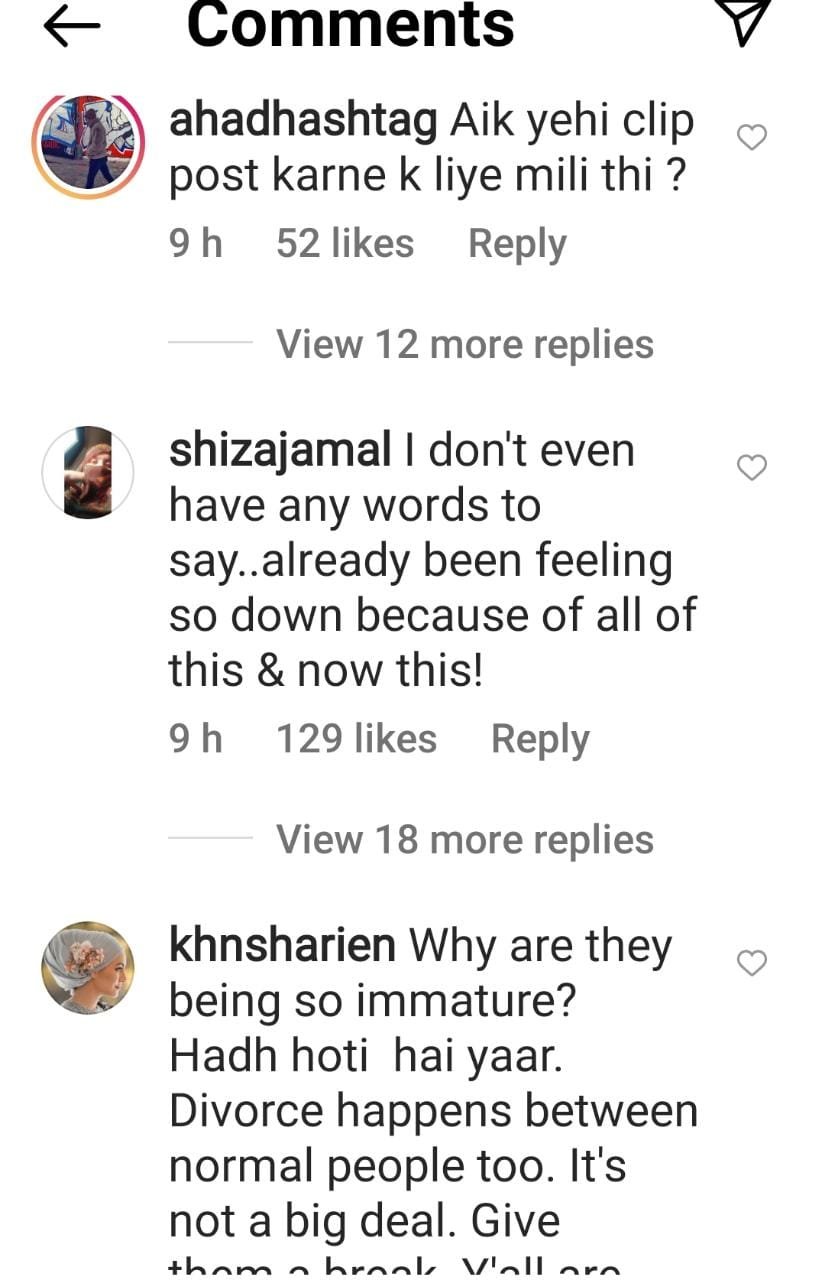Open the share paper plane icon

(749, 24)
